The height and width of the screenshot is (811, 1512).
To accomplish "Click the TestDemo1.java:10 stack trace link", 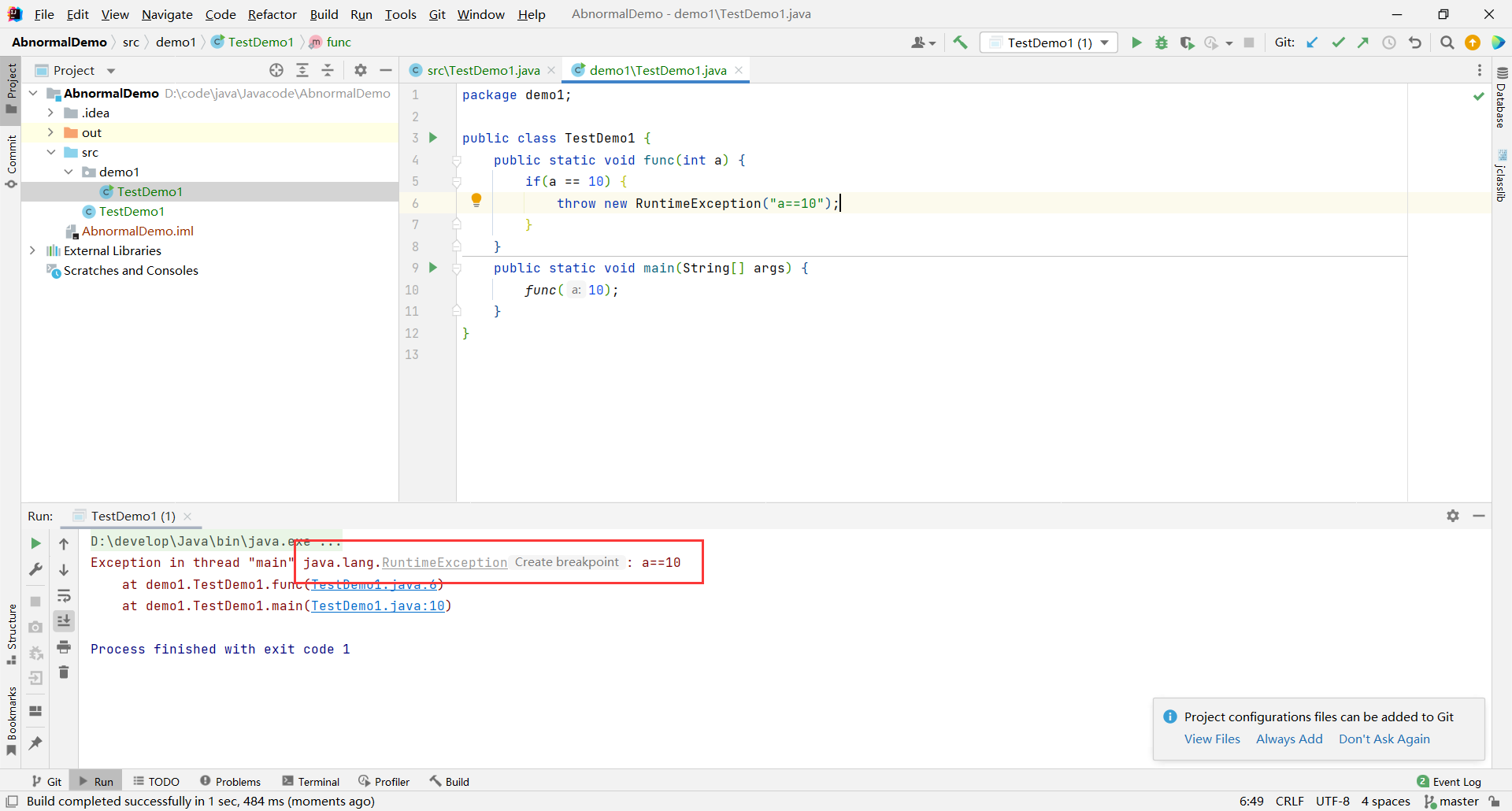I will [x=378, y=605].
